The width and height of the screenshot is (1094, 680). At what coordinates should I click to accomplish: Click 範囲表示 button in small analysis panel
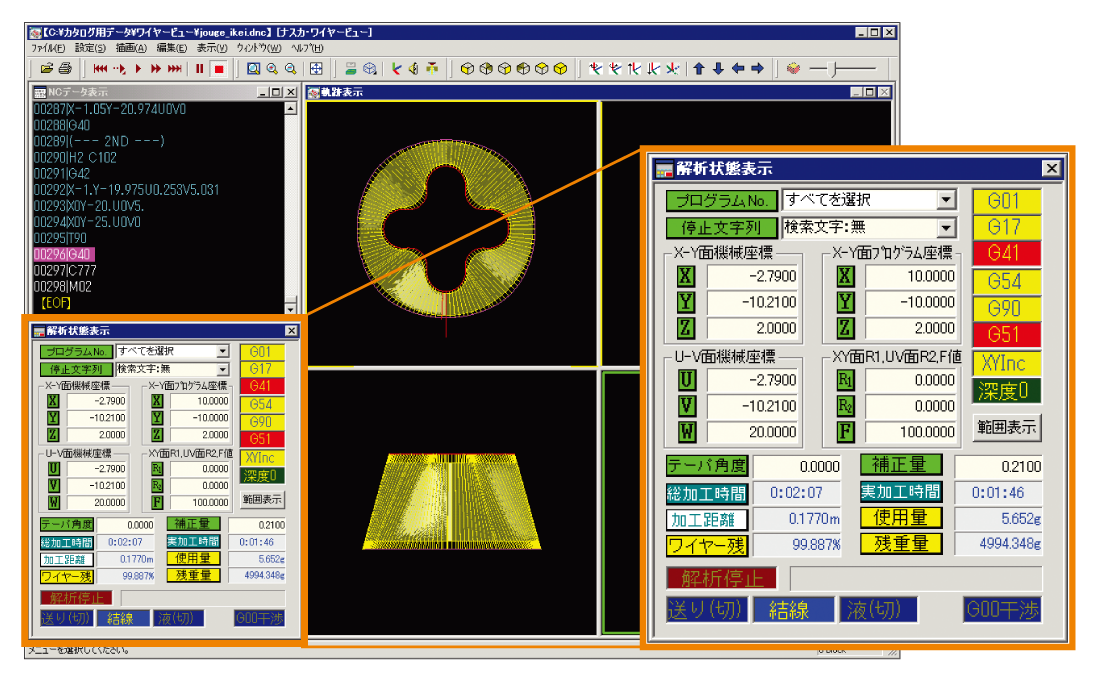[262, 499]
